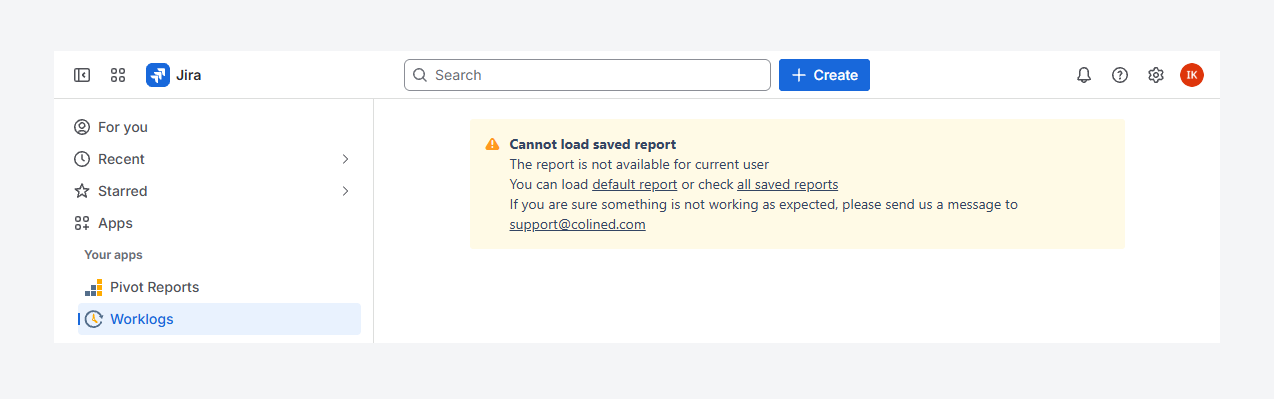1274x399 pixels.
Task: Click the magnifier icon in Search
Action: (x=420, y=75)
